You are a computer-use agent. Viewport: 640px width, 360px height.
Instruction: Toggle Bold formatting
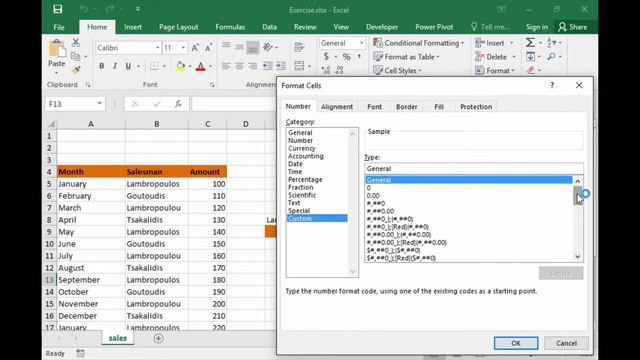coord(102,66)
